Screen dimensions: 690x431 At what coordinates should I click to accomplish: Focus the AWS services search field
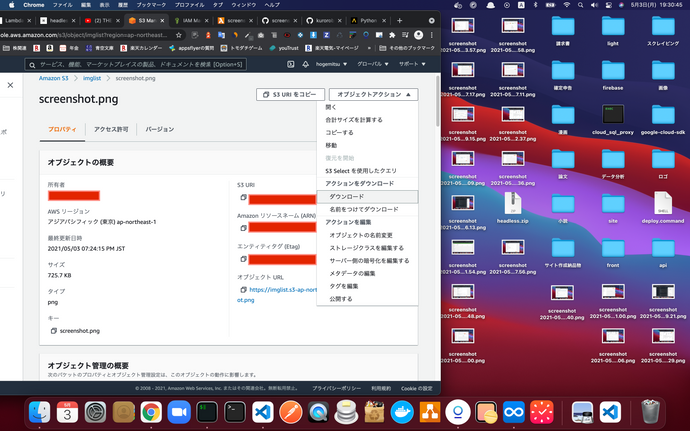pos(136,65)
